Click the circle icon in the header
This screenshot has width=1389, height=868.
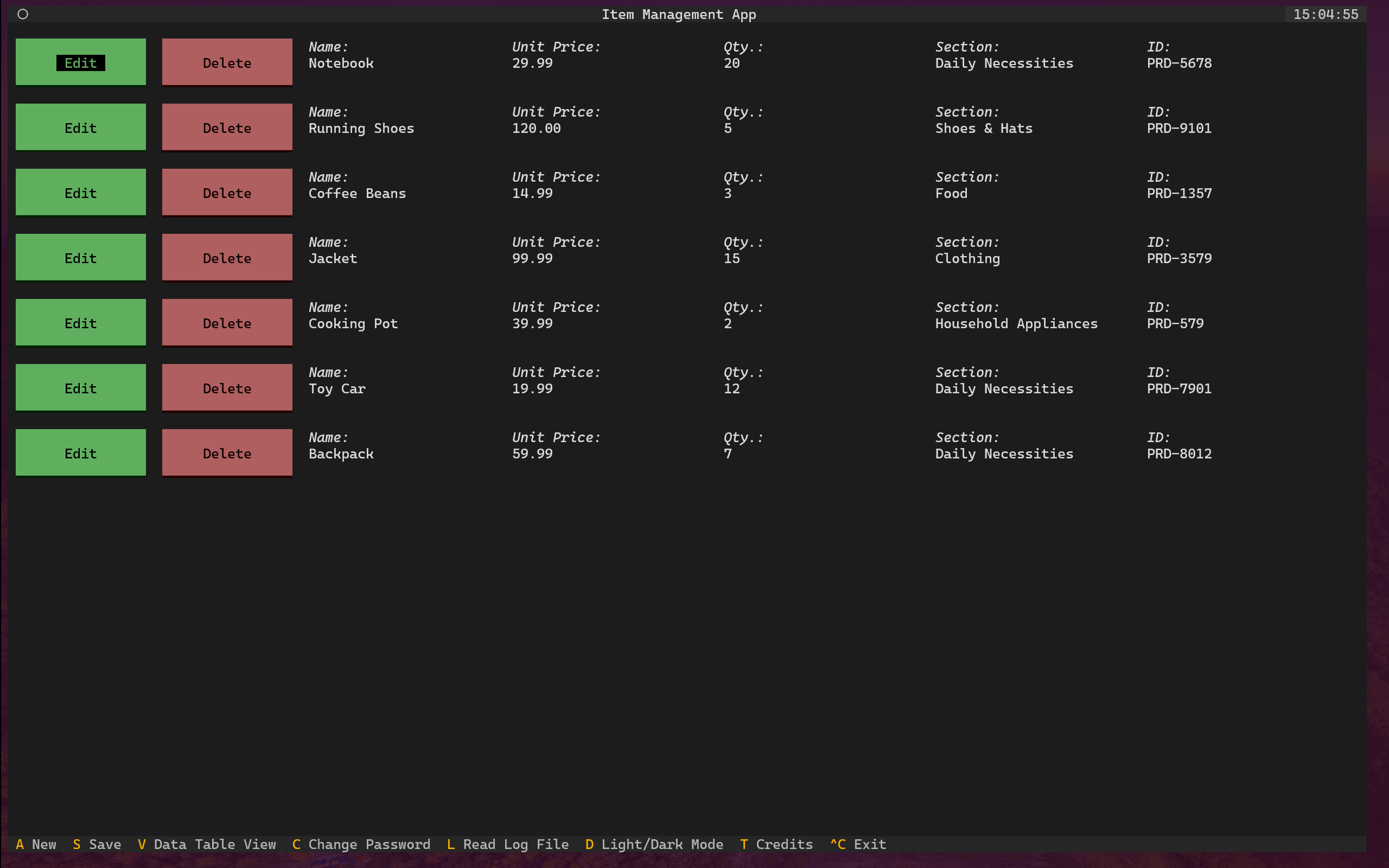click(x=23, y=14)
